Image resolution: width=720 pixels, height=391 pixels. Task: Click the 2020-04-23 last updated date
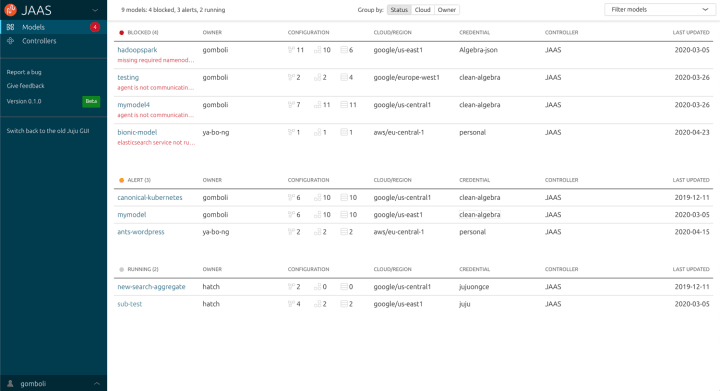(x=692, y=132)
